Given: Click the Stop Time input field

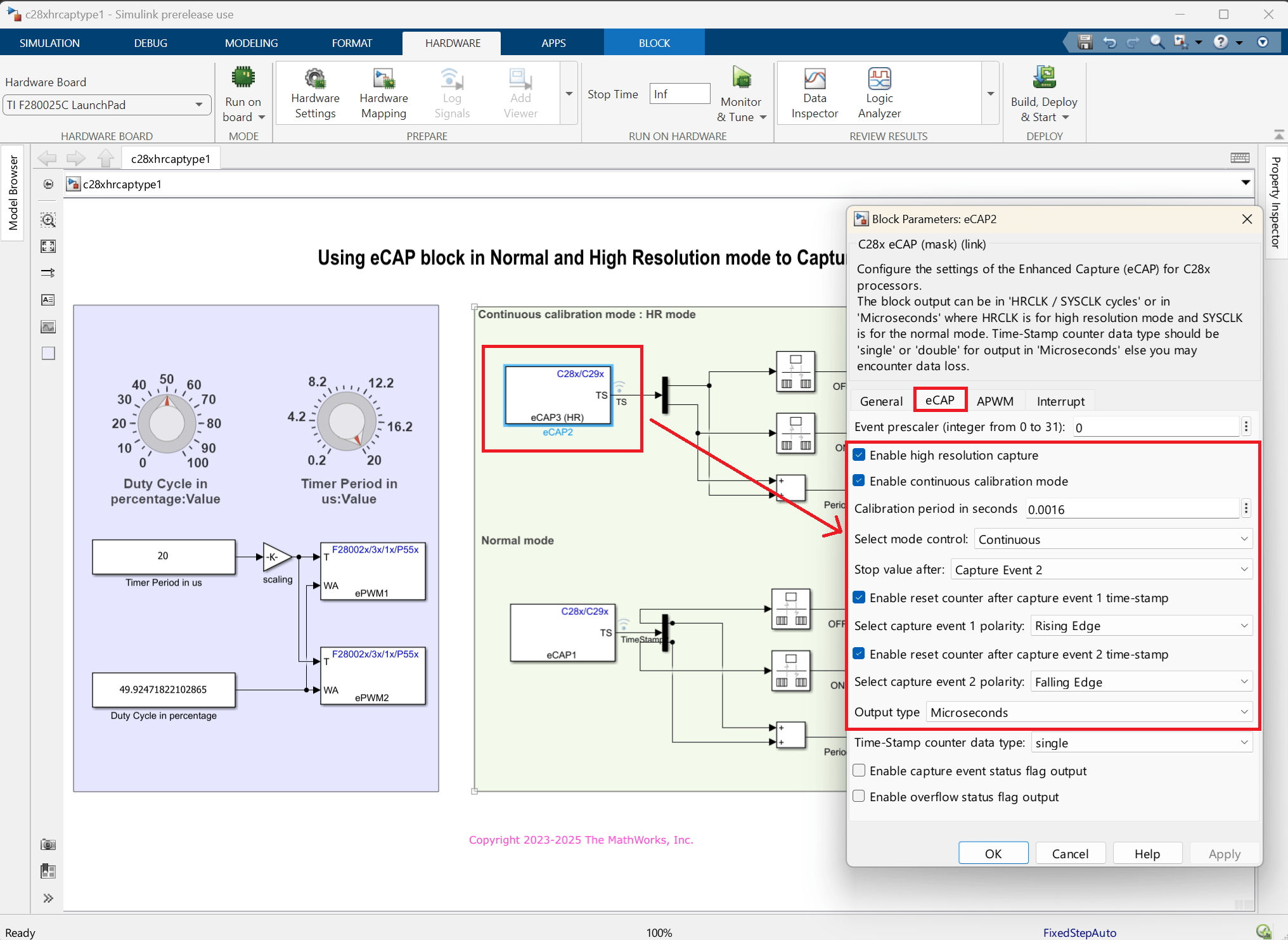Looking at the screenshot, I should pyautogui.click(x=679, y=94).
